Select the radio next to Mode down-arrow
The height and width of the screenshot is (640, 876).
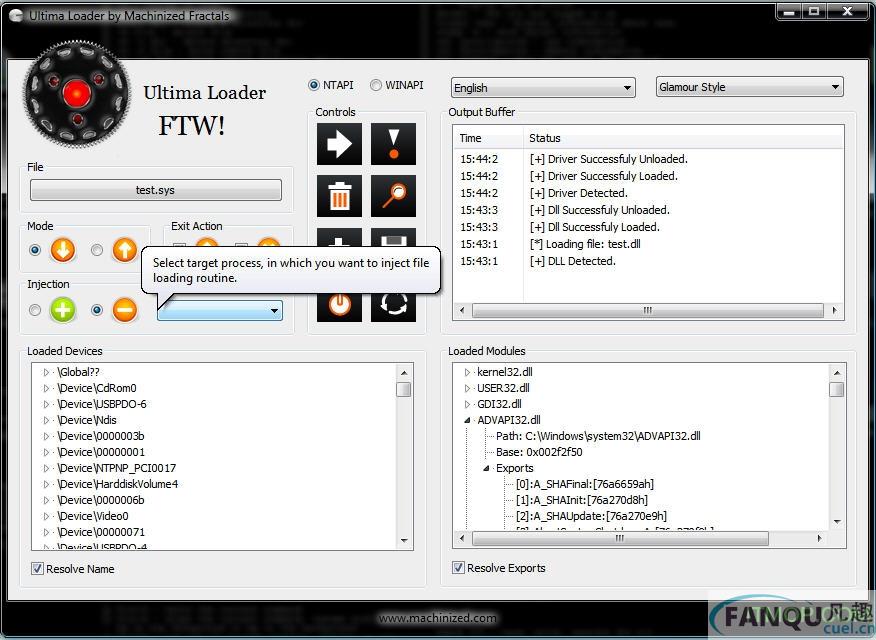35,250
